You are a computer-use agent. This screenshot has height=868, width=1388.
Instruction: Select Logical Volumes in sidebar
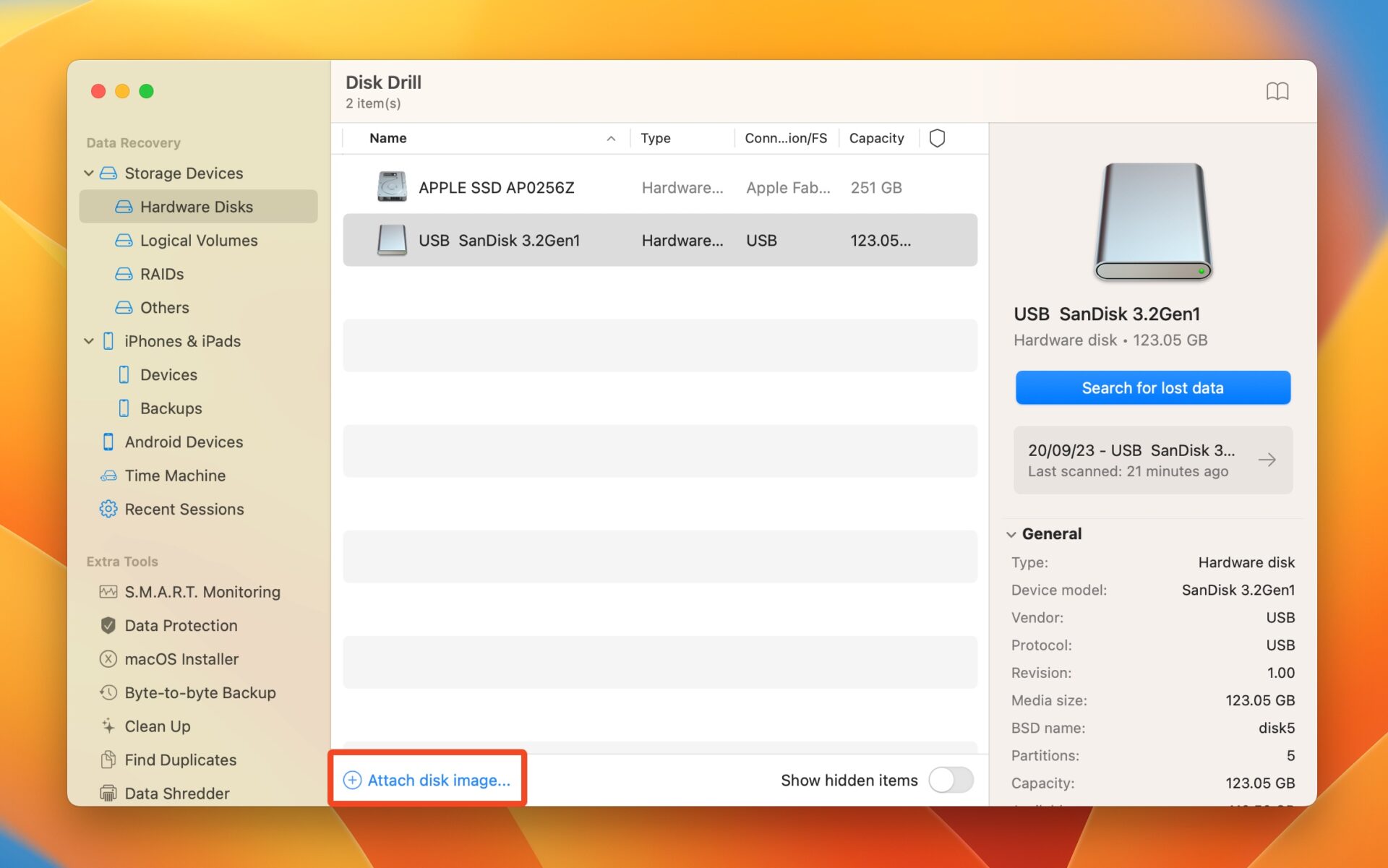[198, 241]
